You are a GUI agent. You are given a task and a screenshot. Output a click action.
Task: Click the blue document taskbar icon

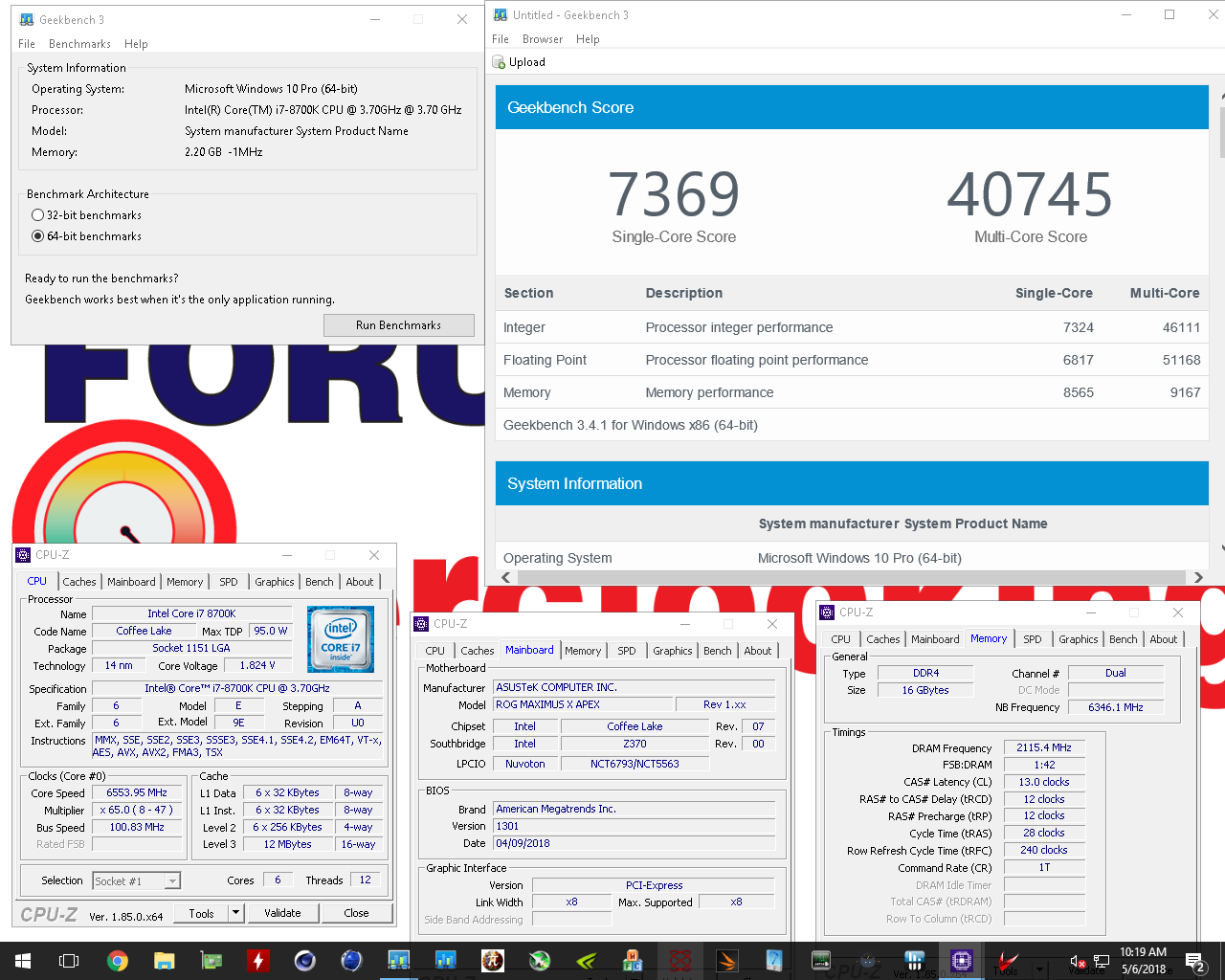click(x=774, y=961)
